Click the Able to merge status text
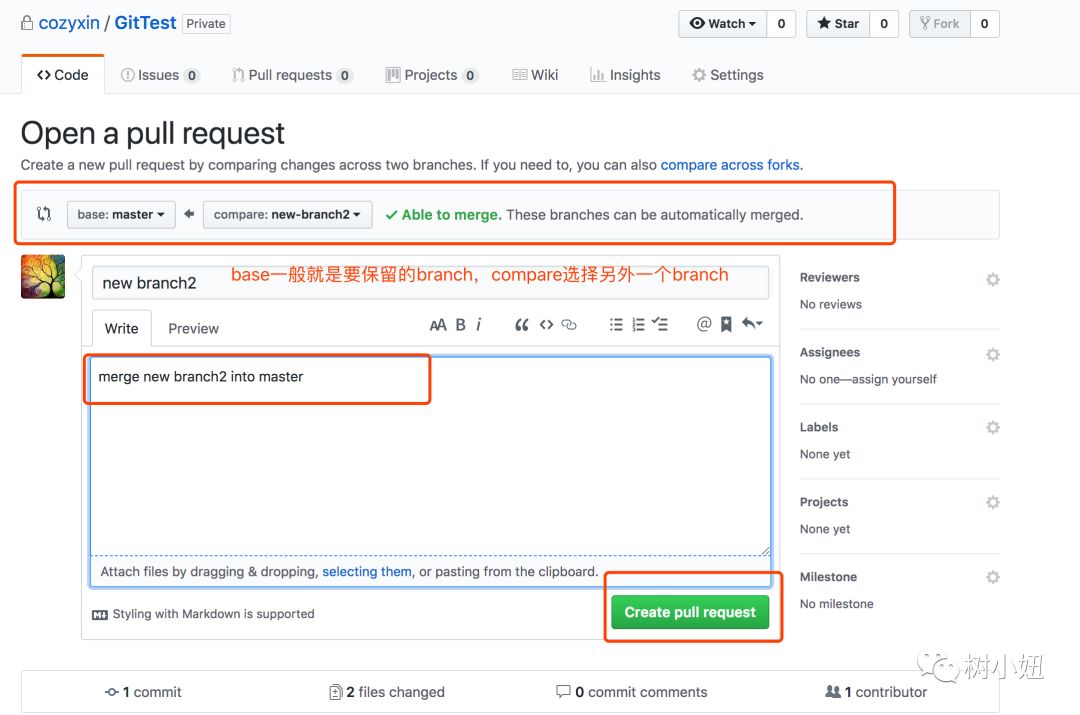Image resolution: width=1080 pixels, height=715 pixels. click(x=451, y=215)
